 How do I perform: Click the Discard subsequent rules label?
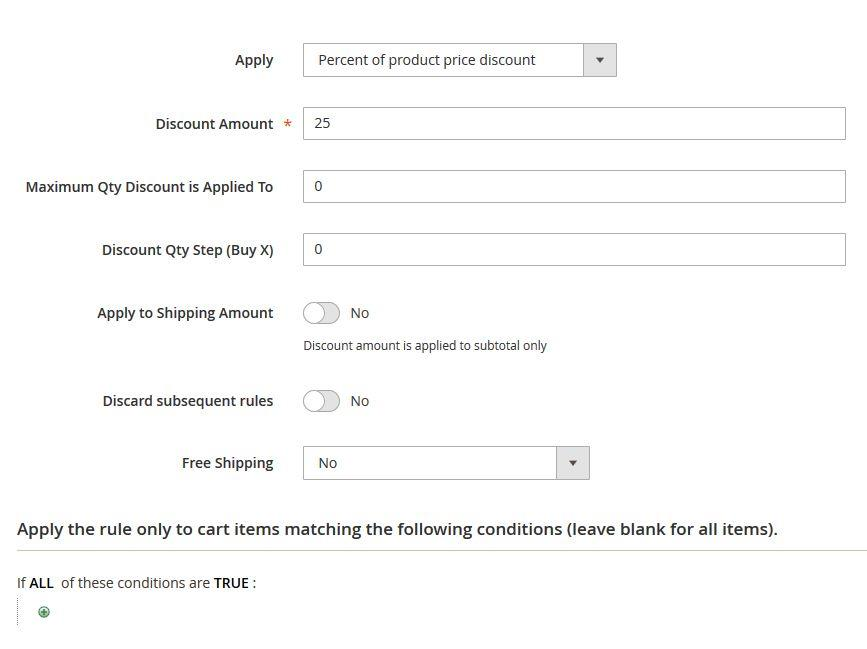[x=188, y=401]
